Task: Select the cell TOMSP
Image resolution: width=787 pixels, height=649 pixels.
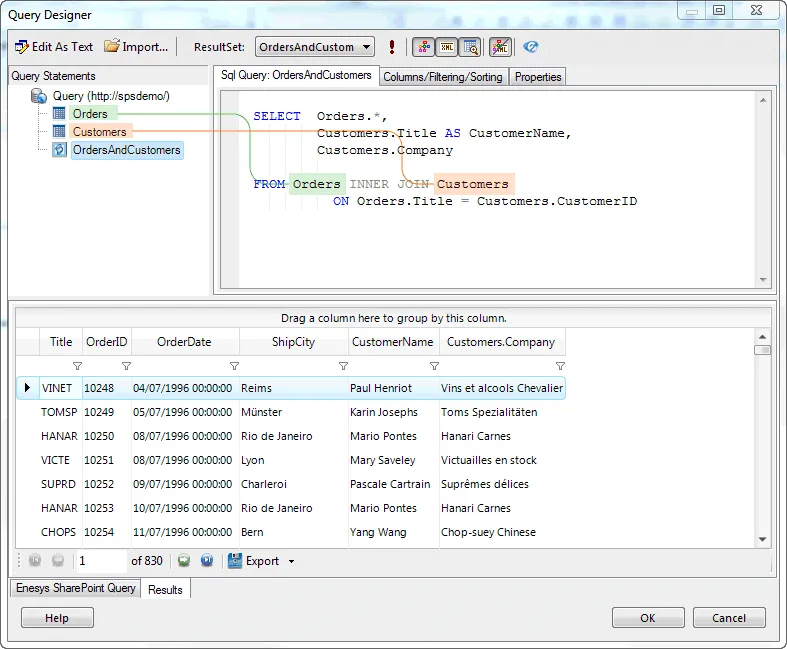Action: click(x=59, y=412)
